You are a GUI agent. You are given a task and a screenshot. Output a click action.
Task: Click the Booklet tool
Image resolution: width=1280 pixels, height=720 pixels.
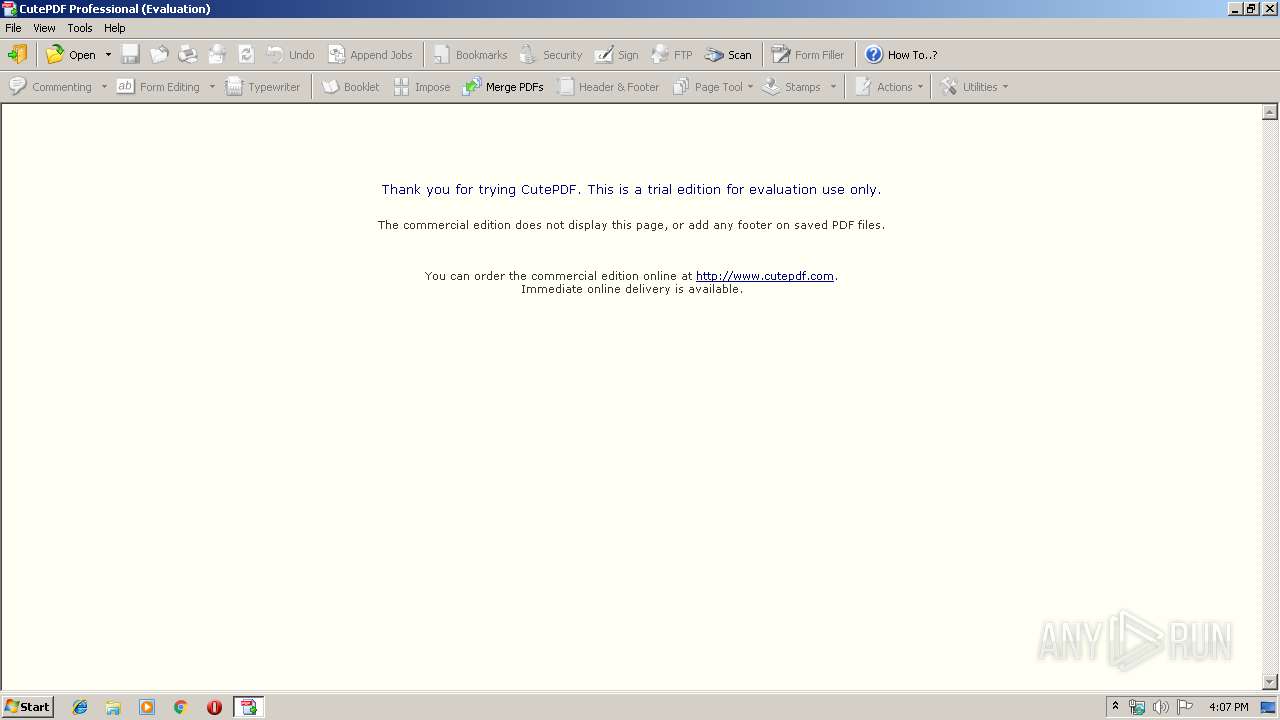pyautogui.click(x=350, y=87)
